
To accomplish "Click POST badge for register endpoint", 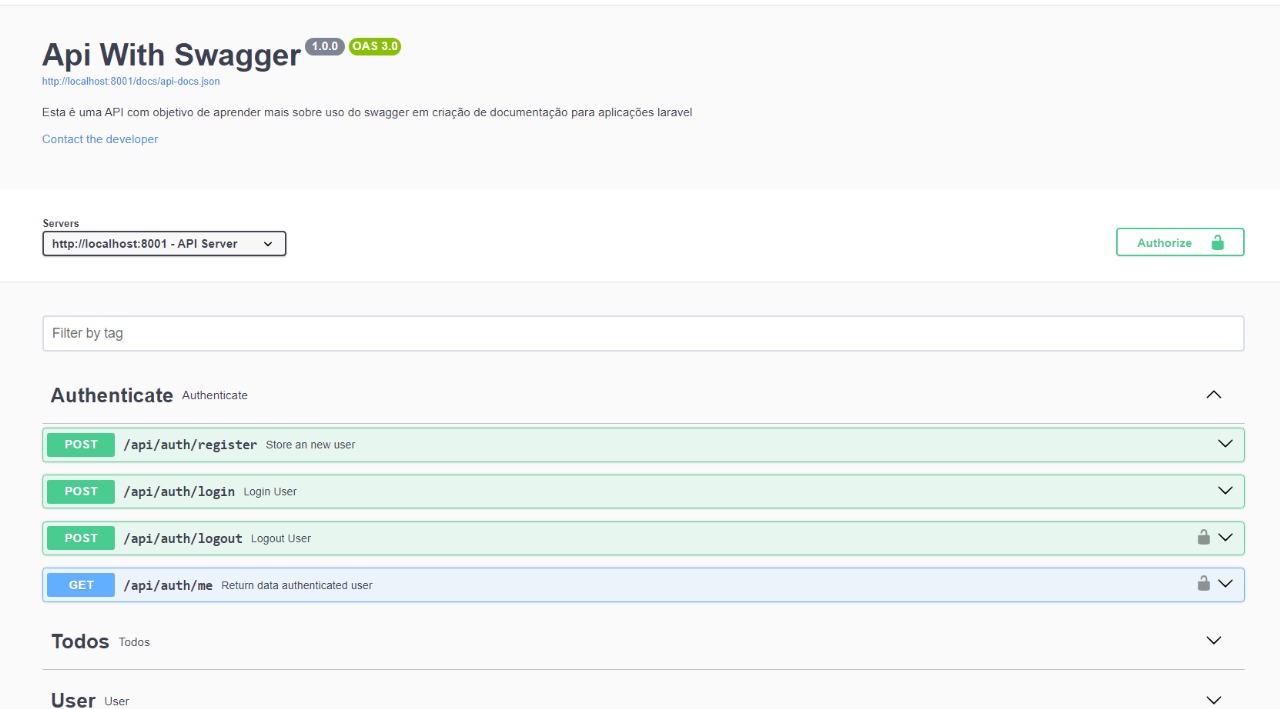I will [81, 444].
